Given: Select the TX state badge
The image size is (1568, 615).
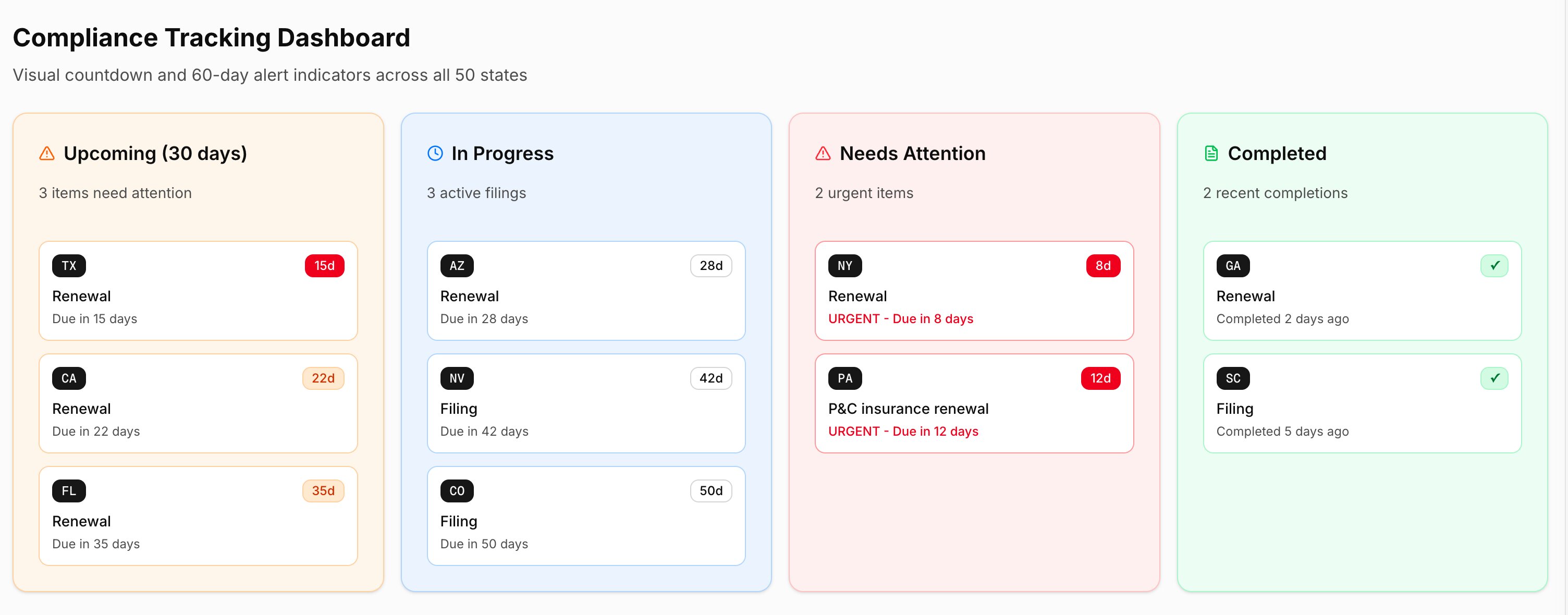Looking at the screenshot, I should 69,266.
